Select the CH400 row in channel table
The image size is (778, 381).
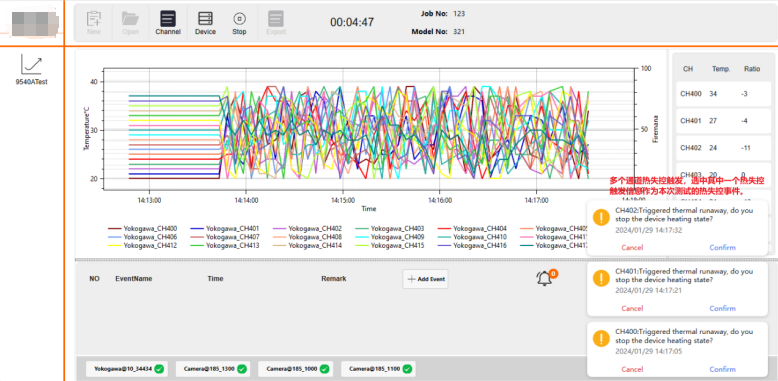[x=723, y=94]
